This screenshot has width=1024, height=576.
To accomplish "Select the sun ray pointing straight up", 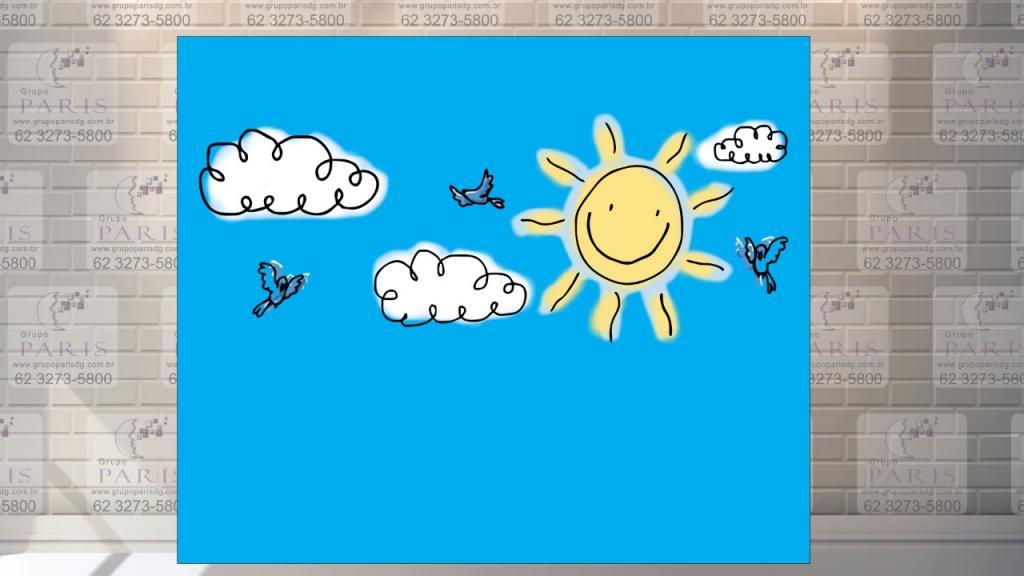I will 608,139.
